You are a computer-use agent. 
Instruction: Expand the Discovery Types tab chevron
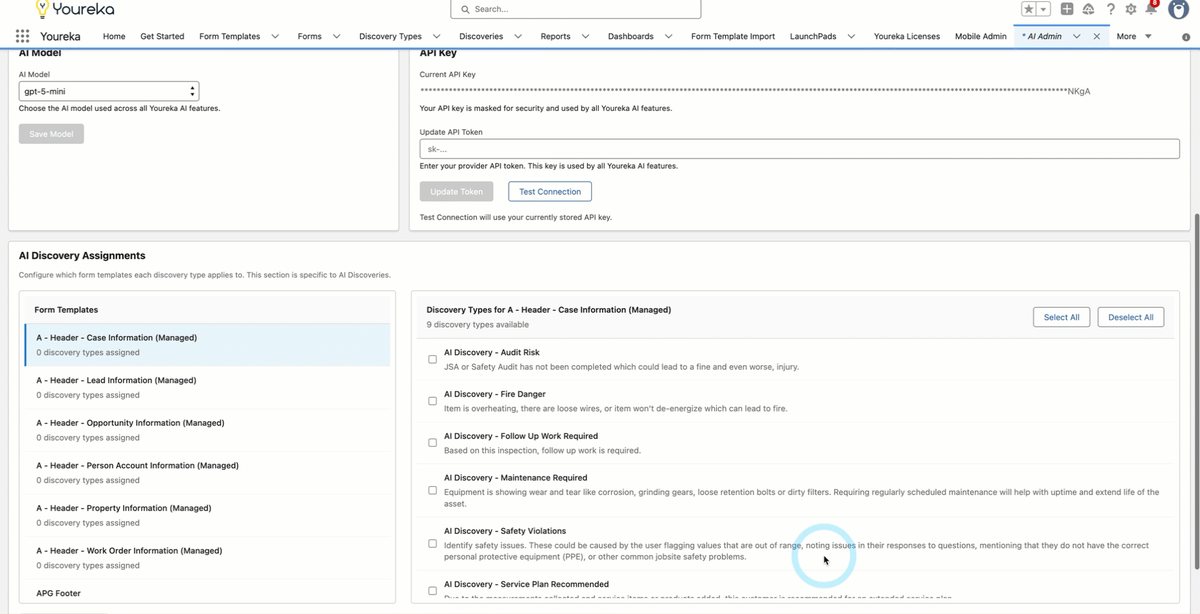click(x=437, y=36)
